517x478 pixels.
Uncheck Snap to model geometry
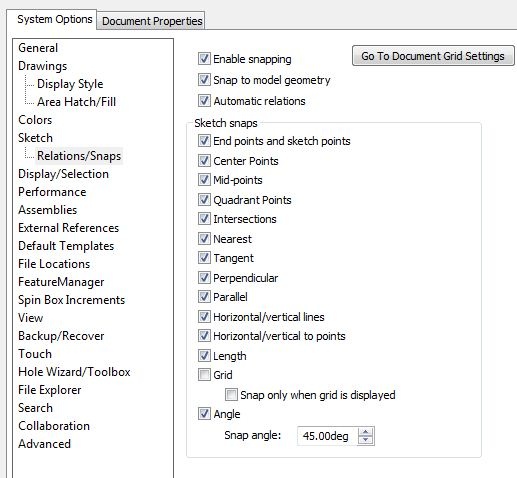pos(204,80)
